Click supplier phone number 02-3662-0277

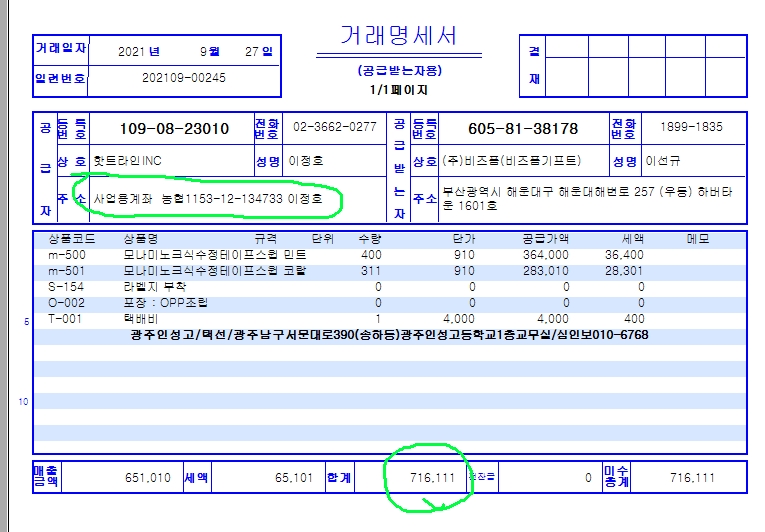334,128
